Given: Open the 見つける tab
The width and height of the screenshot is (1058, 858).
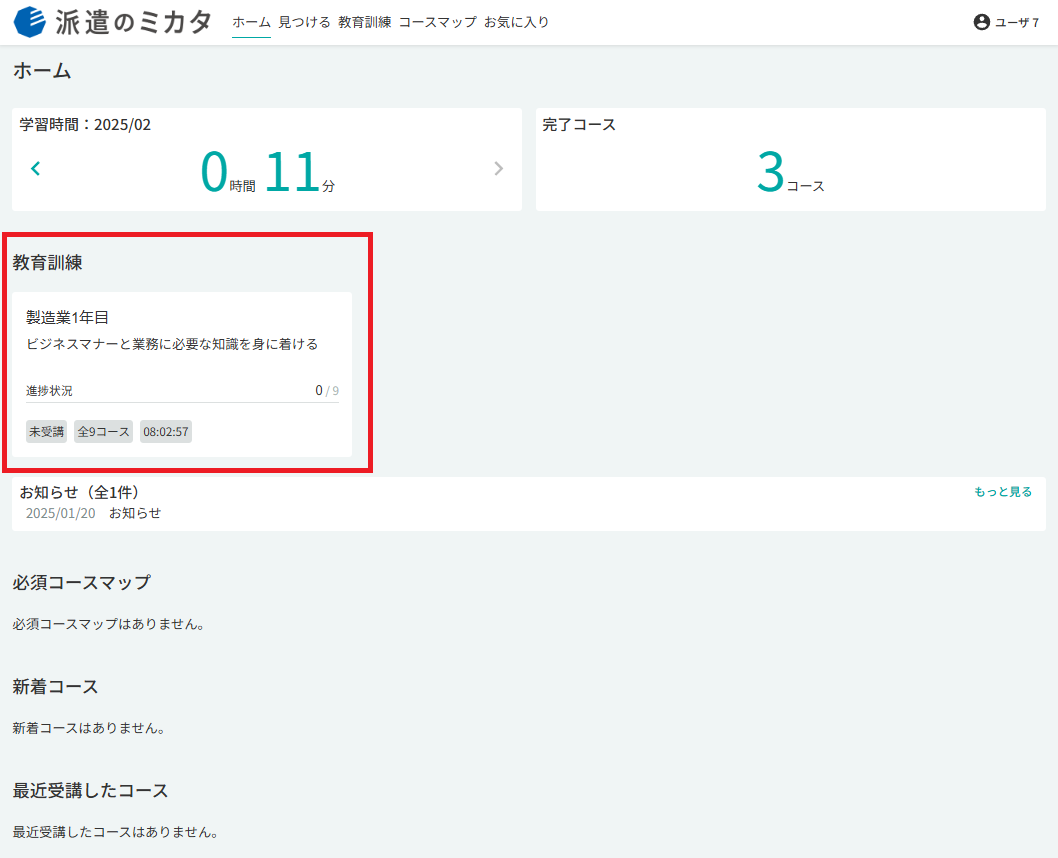Looking at the screenshot, I should click(304, 22).
